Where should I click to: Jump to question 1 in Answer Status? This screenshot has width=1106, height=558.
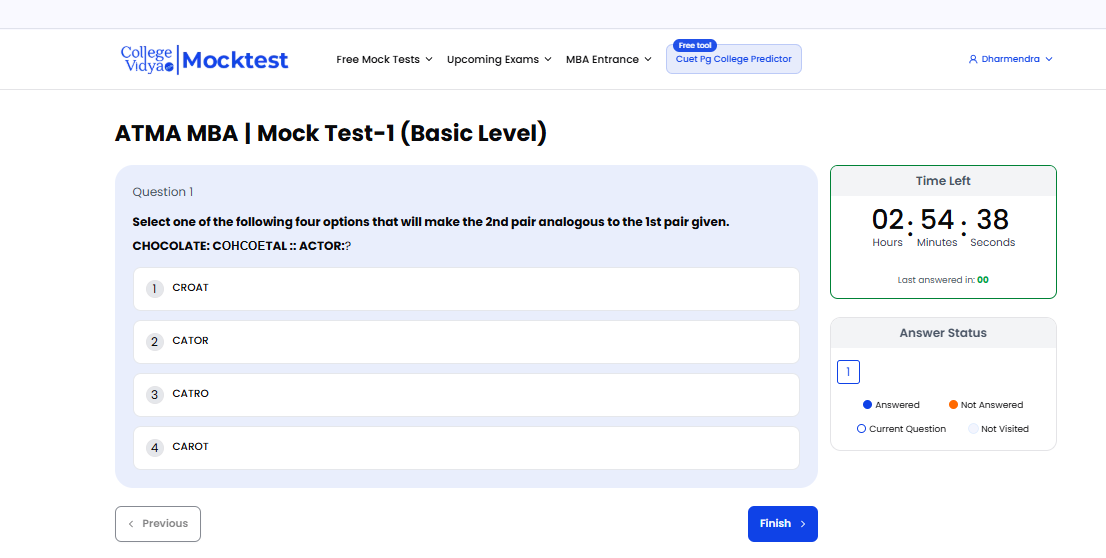point(848,373)
